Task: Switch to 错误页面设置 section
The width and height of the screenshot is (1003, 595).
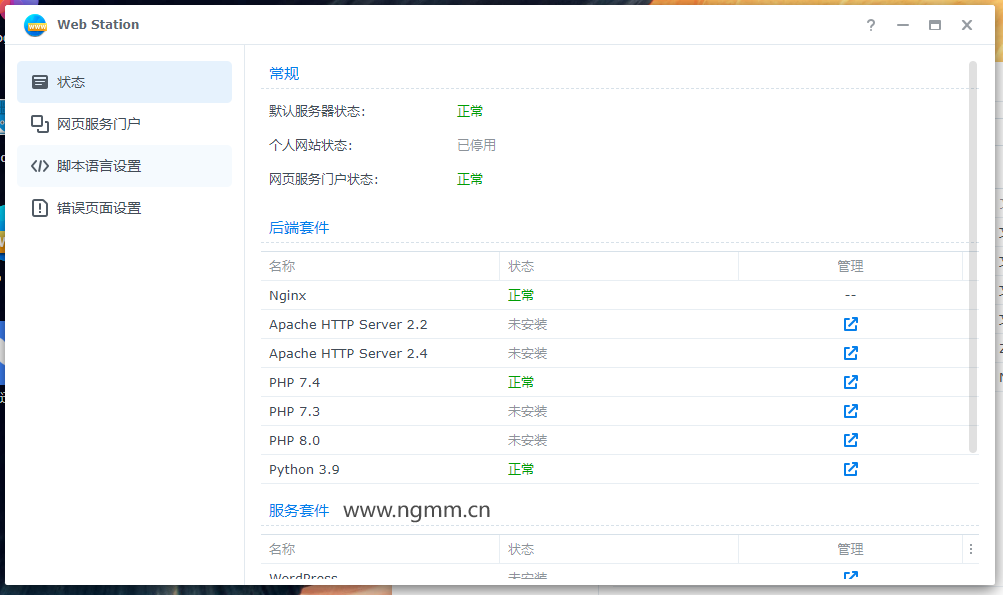Action: 105,208
